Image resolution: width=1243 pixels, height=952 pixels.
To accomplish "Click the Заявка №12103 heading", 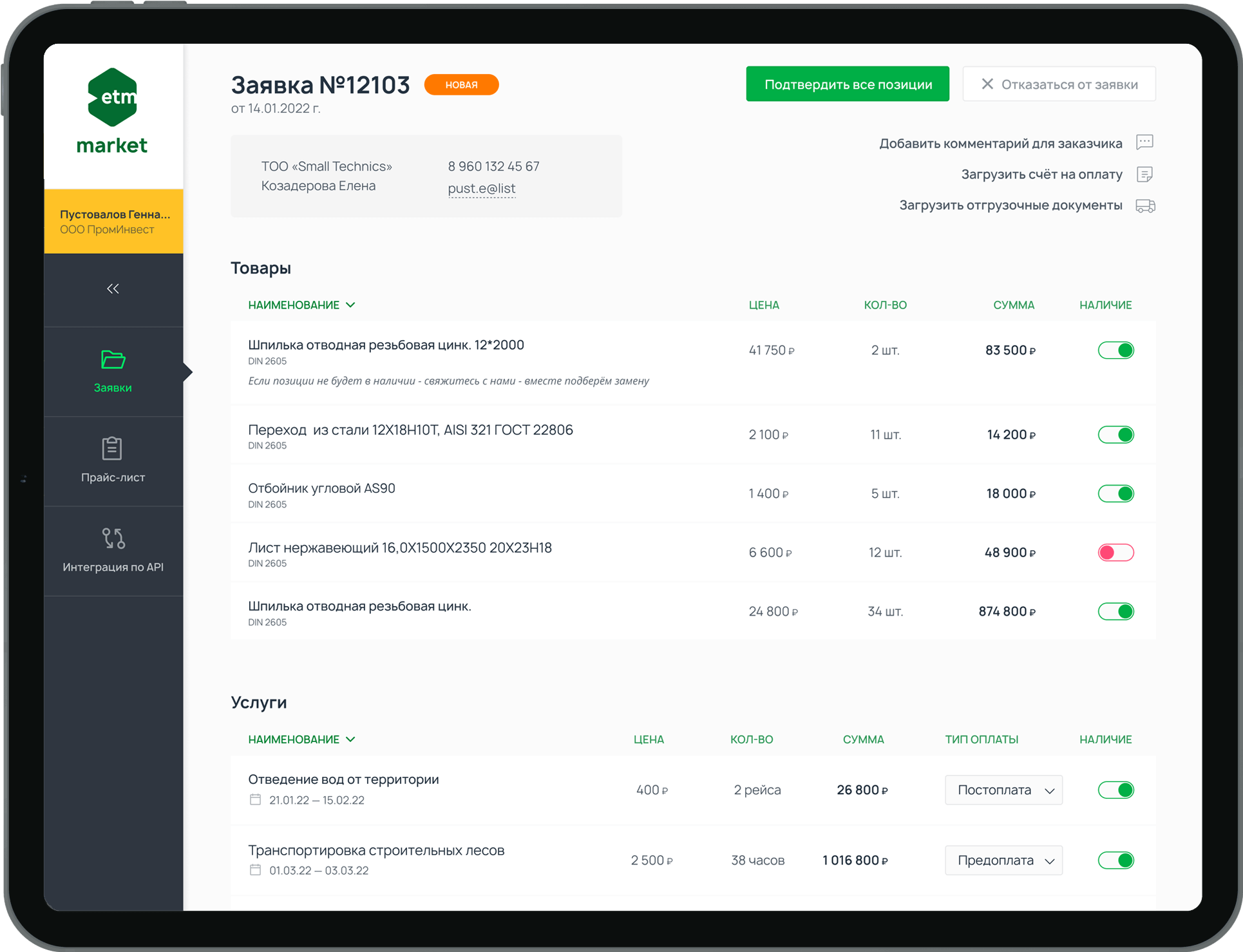I will click(320, 84).
